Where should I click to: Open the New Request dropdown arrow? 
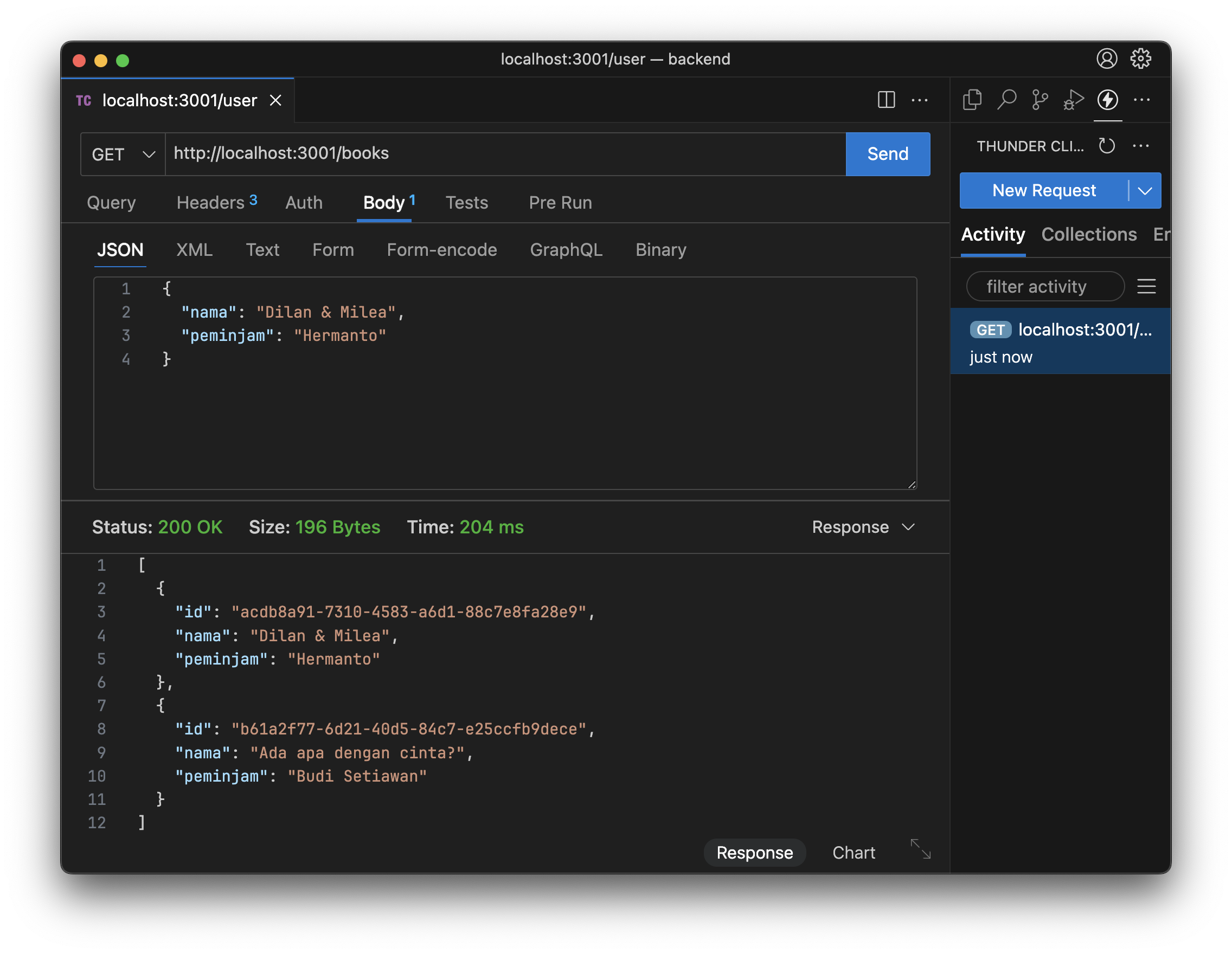(x=1145, y=191)
